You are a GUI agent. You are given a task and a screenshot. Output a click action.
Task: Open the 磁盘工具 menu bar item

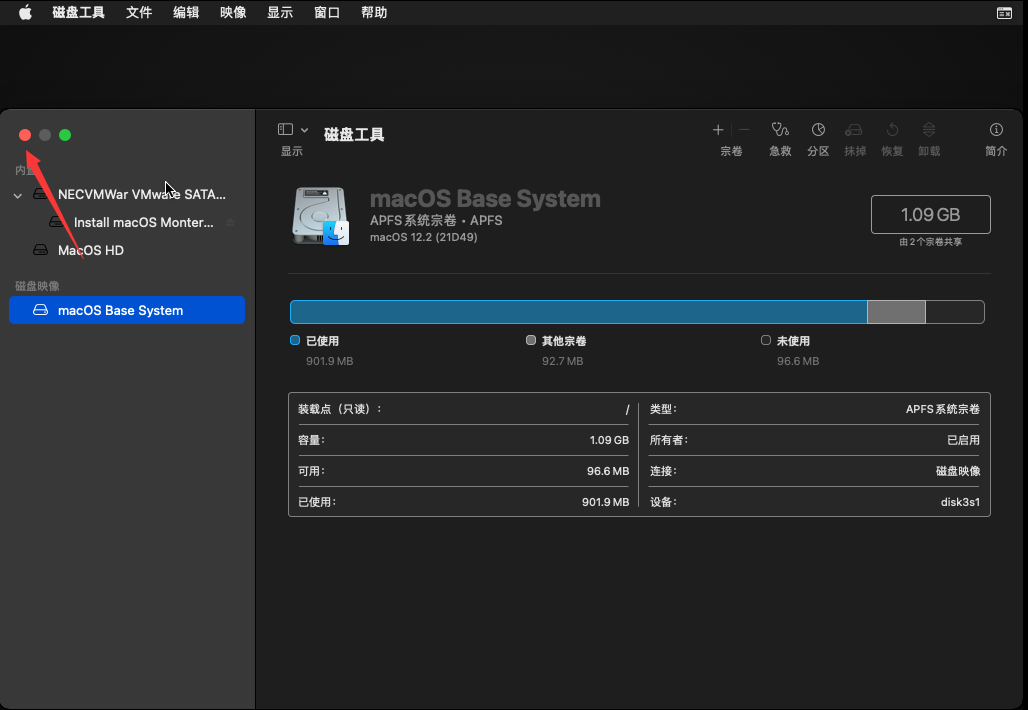(78, 12)
